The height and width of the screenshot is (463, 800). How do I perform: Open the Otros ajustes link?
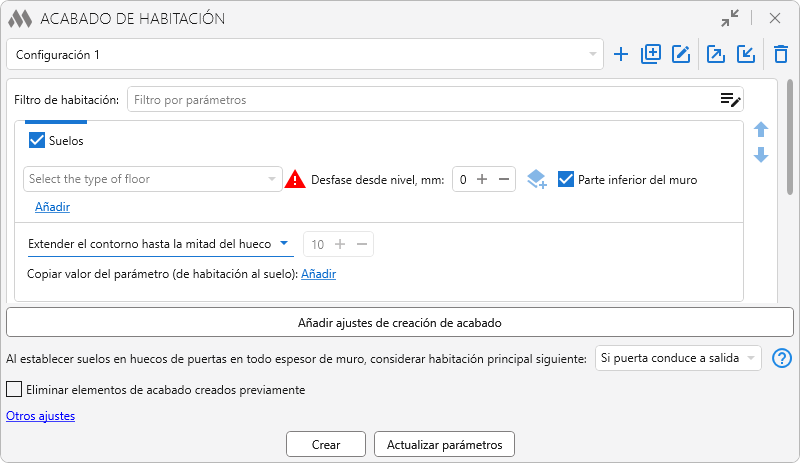coord(40,416)
